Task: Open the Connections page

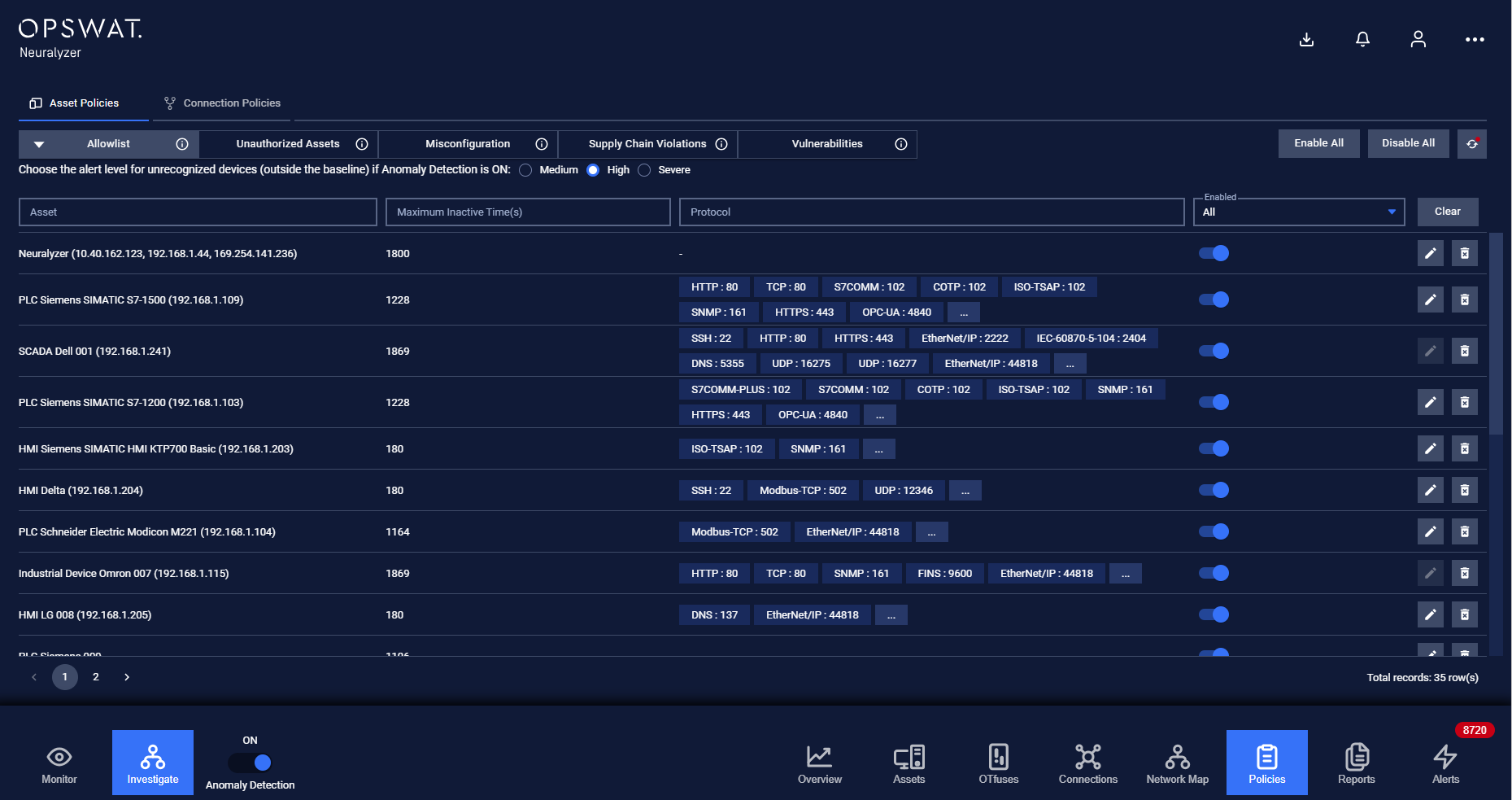Action: pos(1088,763)
